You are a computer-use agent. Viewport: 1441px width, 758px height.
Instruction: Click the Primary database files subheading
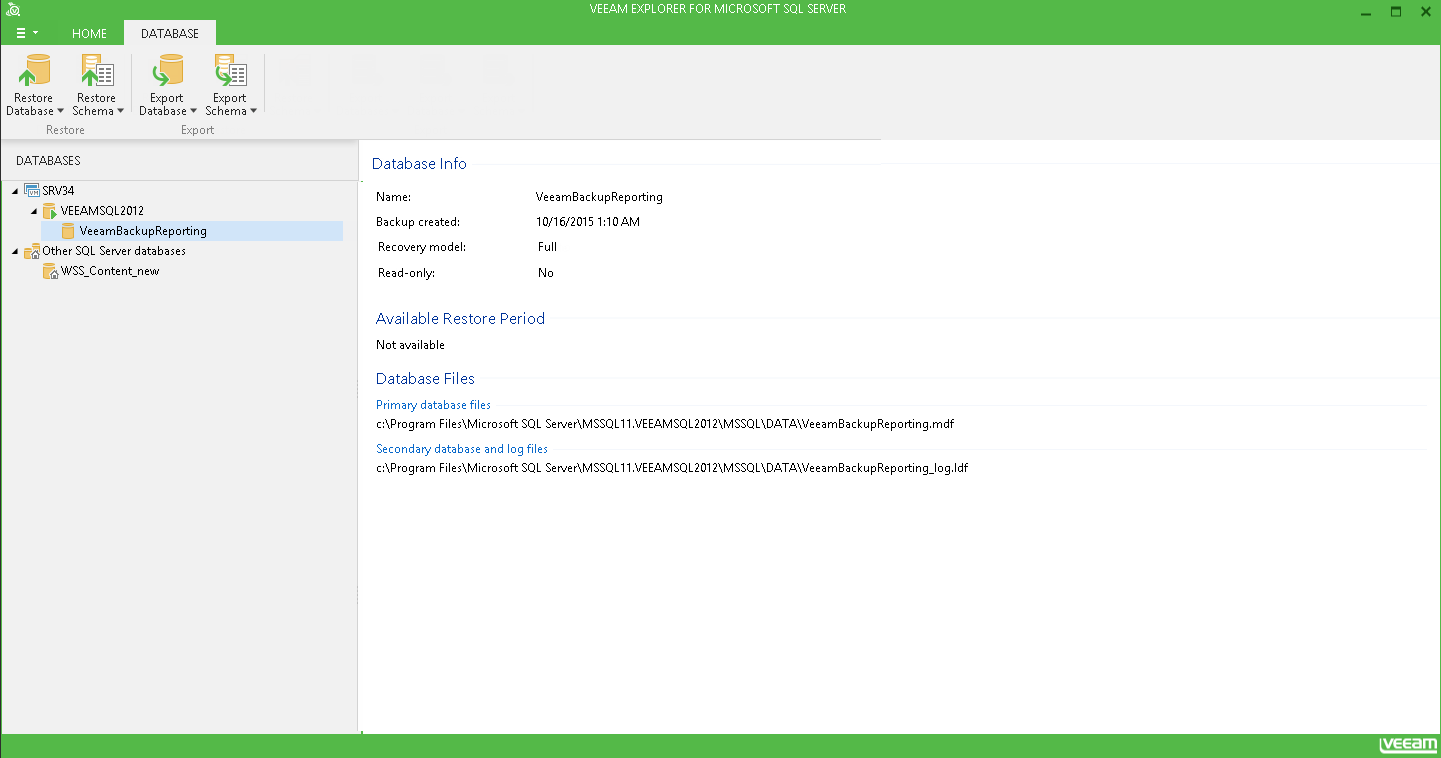point(433,405)
